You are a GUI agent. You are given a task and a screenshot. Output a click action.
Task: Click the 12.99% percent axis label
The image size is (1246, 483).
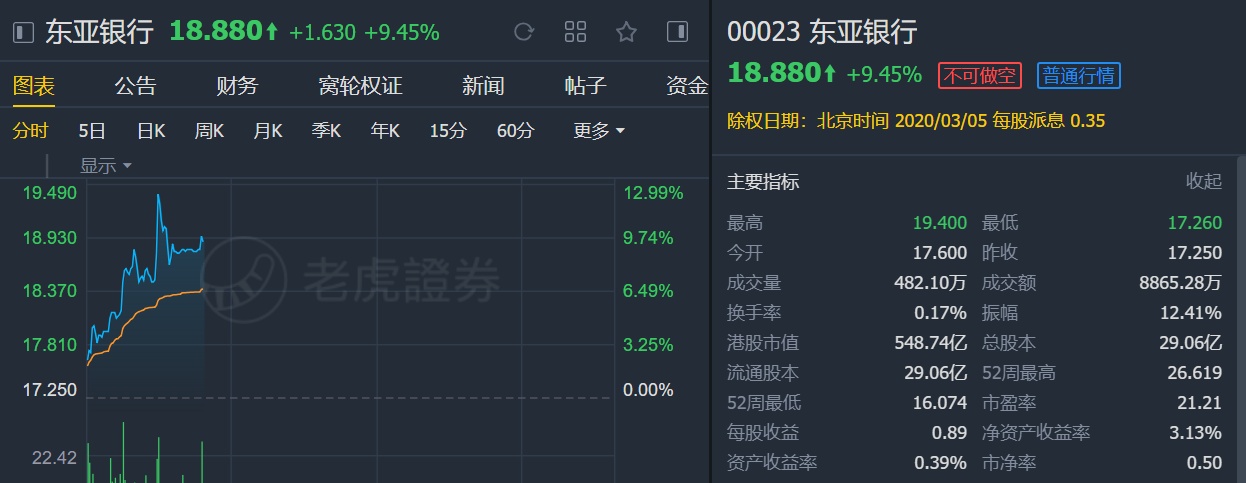coord(653,193)
